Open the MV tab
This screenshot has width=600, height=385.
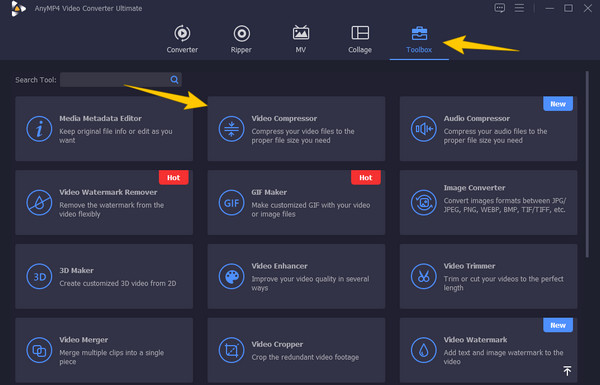click(301, 39)
